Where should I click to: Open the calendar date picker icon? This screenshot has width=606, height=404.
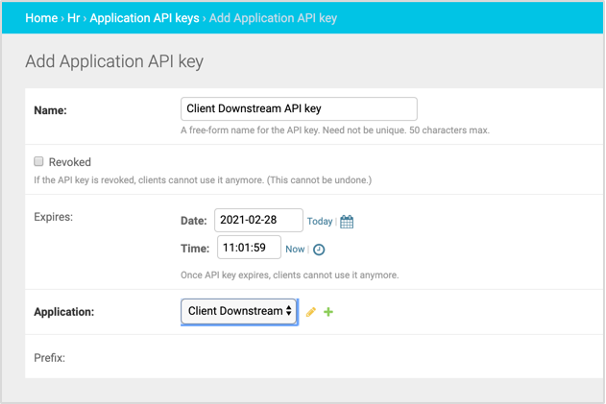347,222
